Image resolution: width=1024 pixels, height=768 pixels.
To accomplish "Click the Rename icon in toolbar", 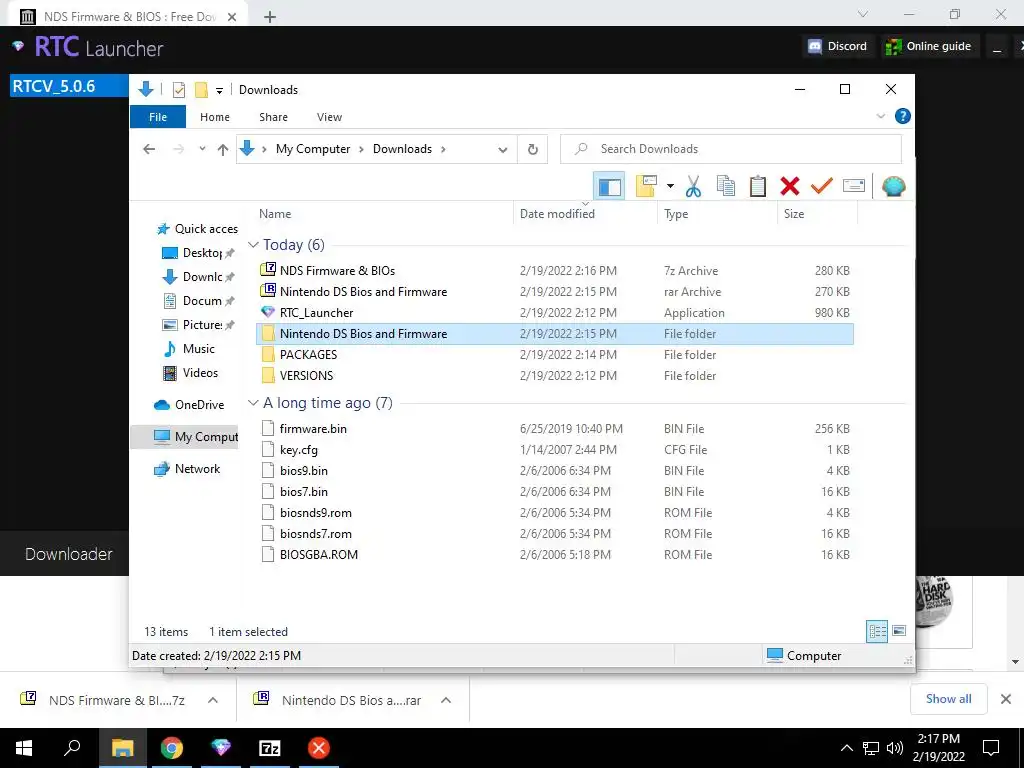I will [854, 186].
